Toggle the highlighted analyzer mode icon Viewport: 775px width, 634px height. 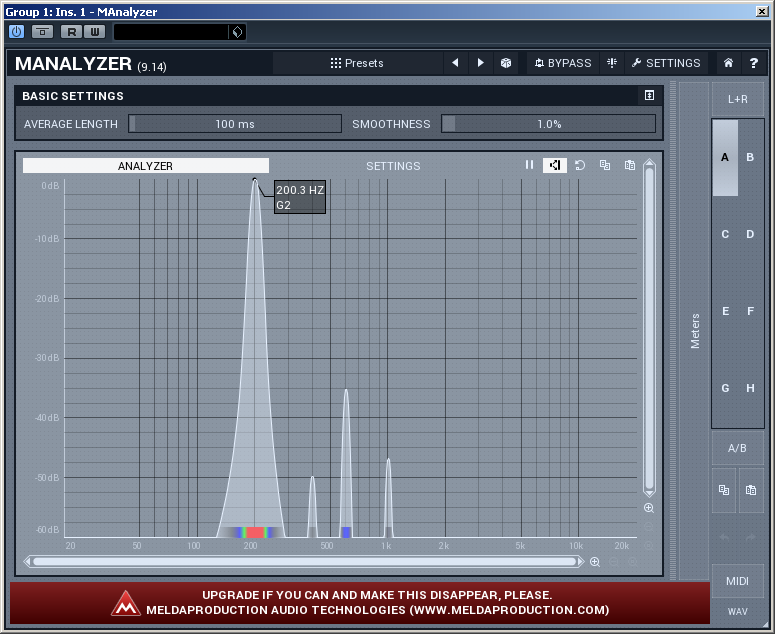coord(555,165)
